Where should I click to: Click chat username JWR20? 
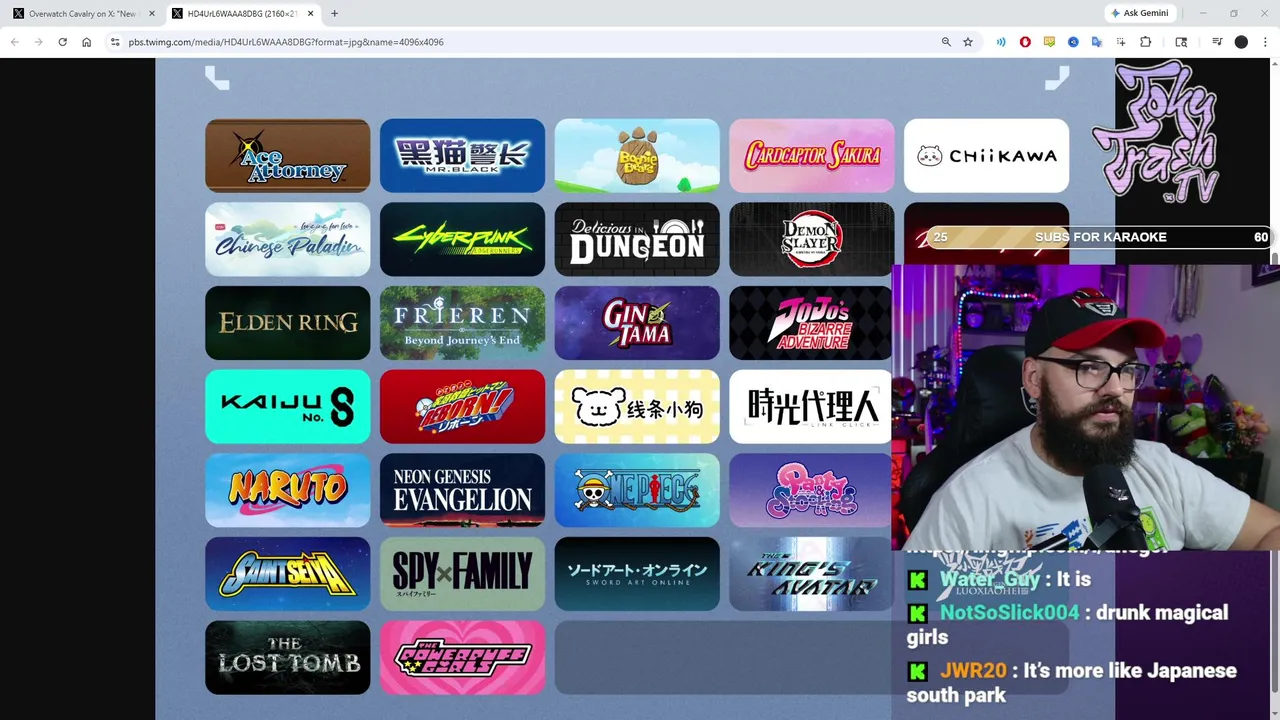tap(974, 670)
